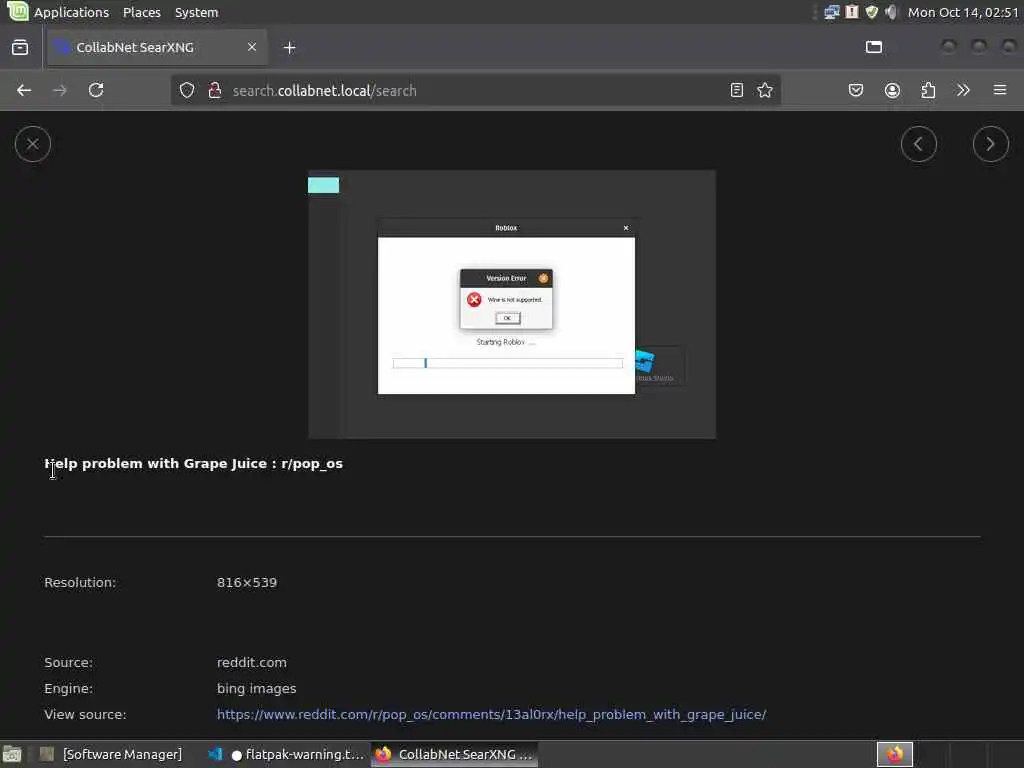This screenshot has height=768, width=1024.
Task: Click the Linux Mint logo icon
Action: point(18,12)
